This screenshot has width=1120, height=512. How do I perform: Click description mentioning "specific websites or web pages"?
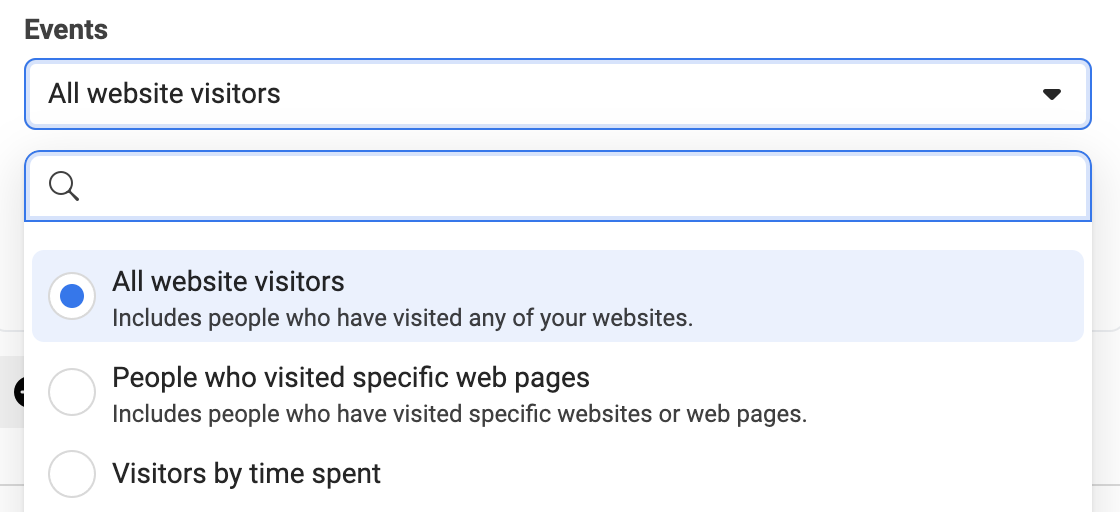(x=459, y=413)
